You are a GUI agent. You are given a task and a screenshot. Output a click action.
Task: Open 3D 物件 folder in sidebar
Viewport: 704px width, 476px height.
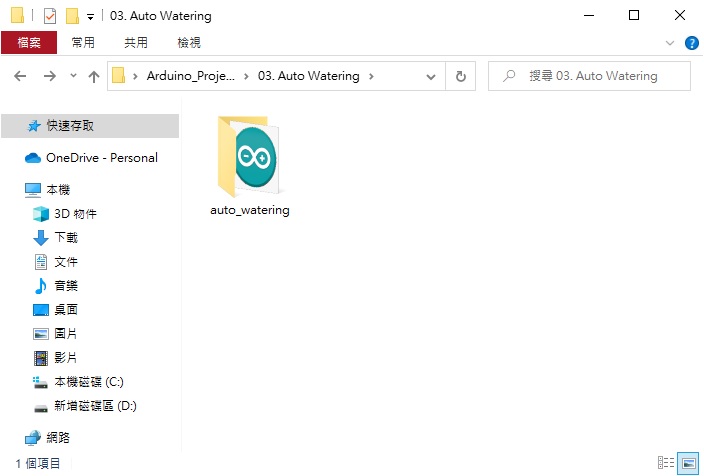click(65, 214)
